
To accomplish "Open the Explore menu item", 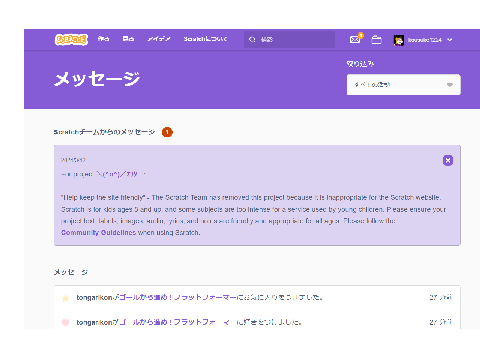I will tap(128, 39).
